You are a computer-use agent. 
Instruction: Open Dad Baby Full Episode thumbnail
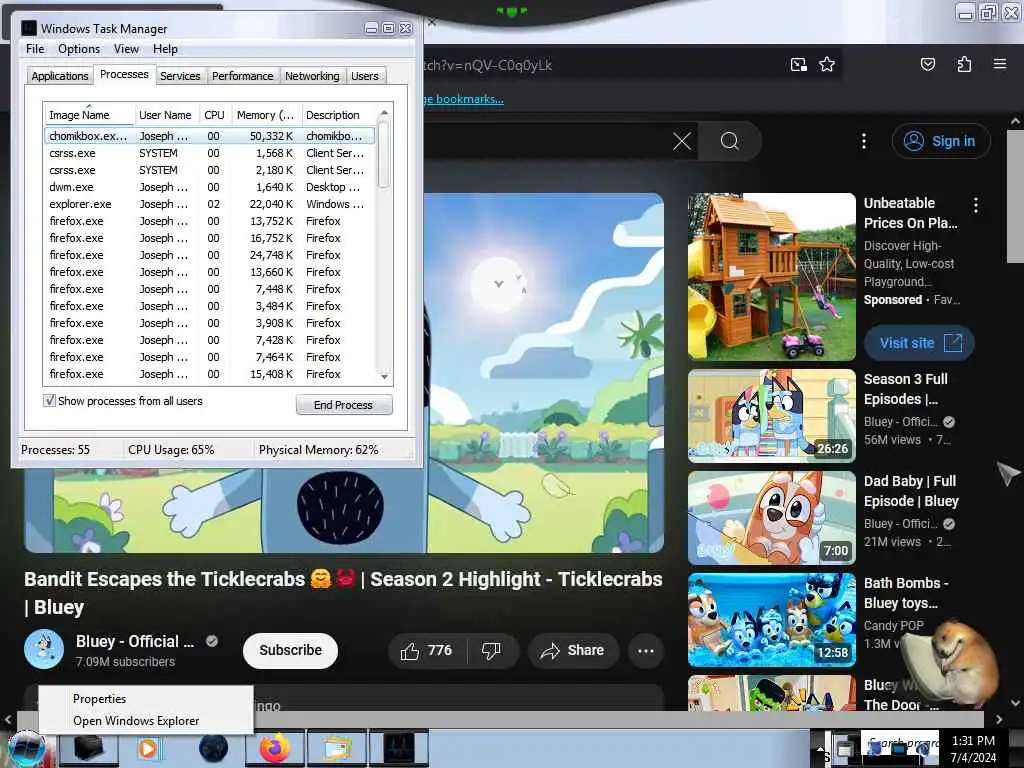772,518
